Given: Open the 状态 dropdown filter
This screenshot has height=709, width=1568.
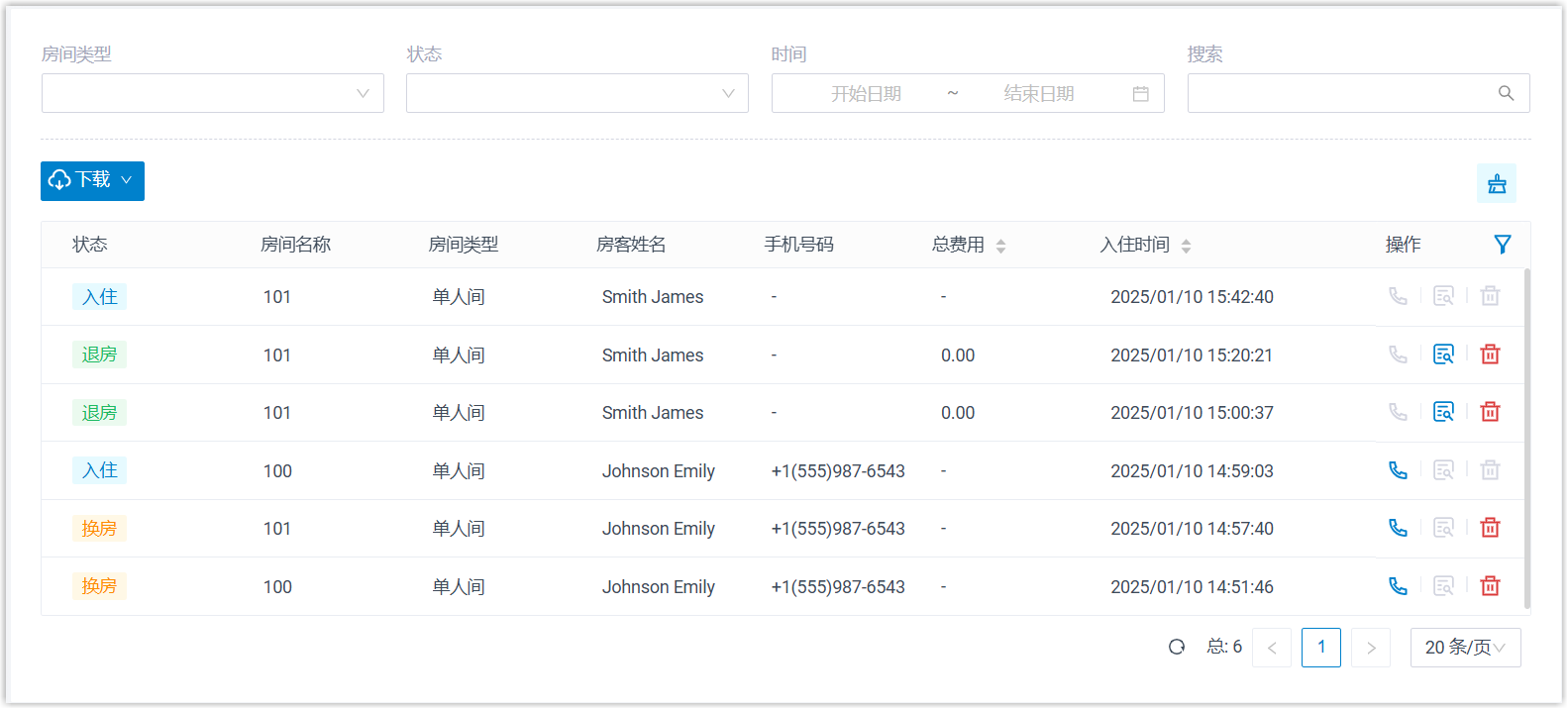Looking at the screenshot, I should tap(576, 93).
